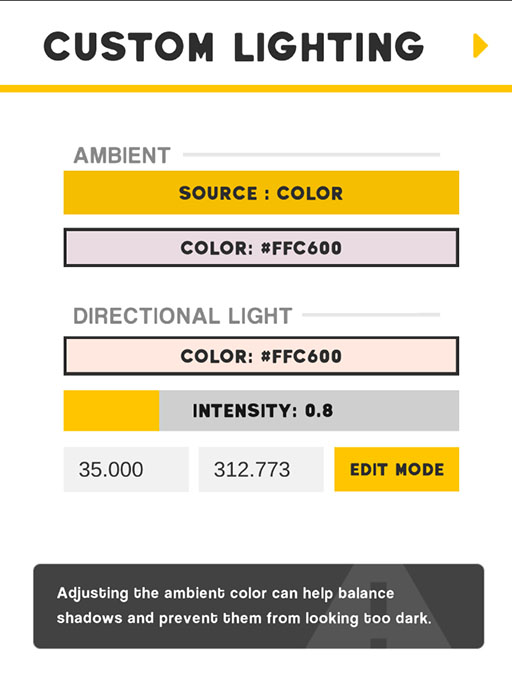
Task: Click the yellow divider bar under the title
Action: tap(256, 89)
